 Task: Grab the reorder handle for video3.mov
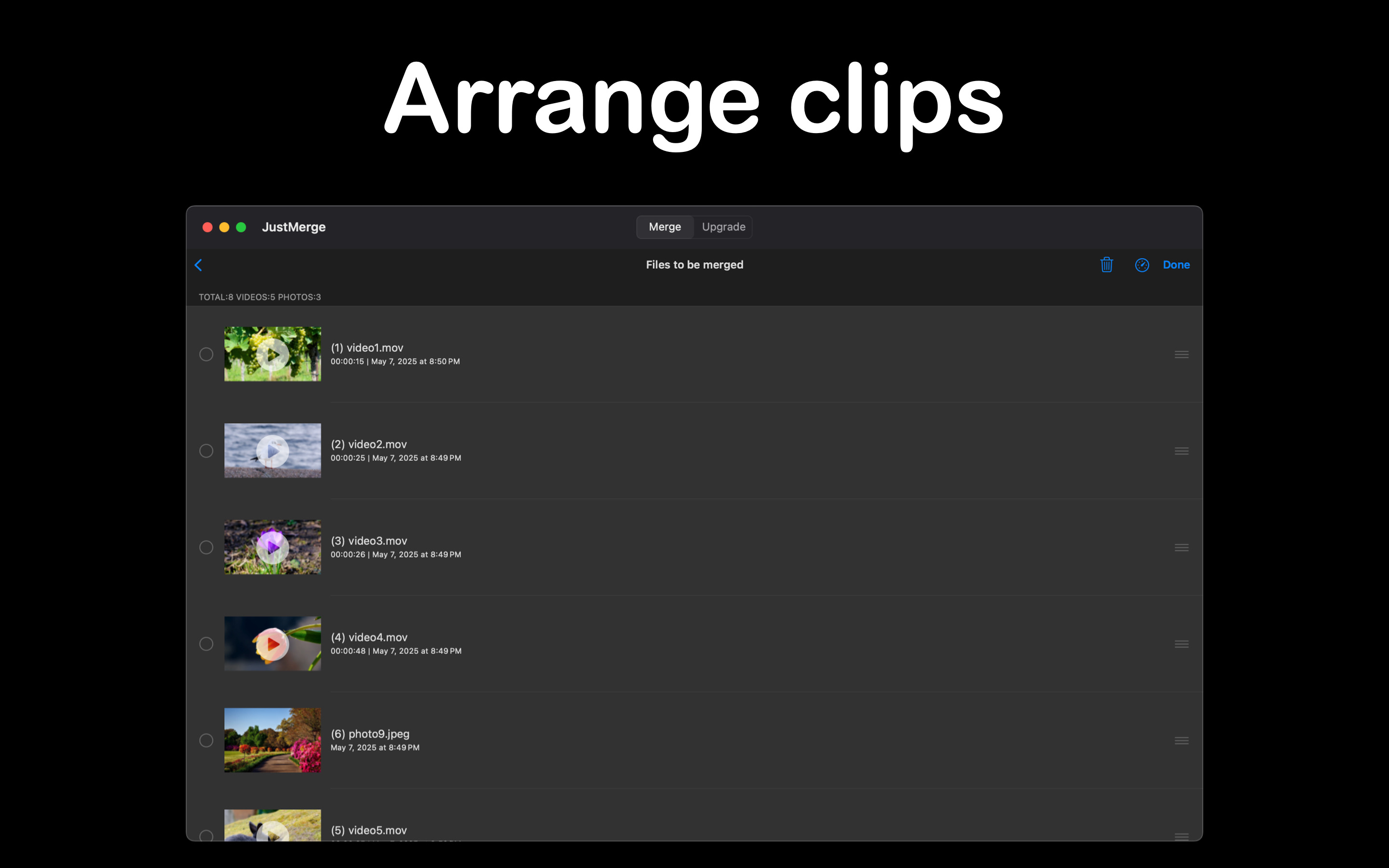click(x=1182, y=547)
